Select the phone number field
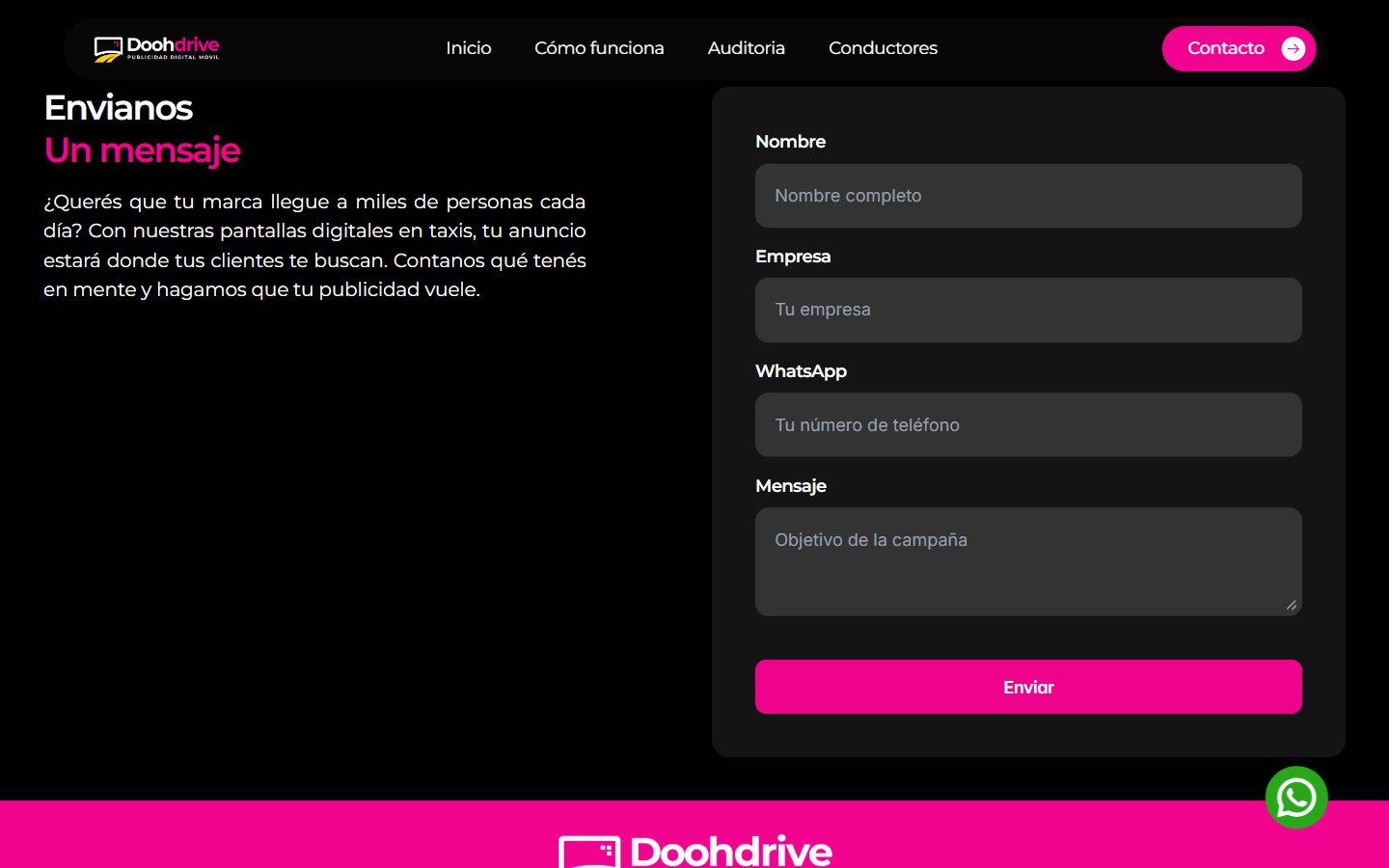 coord(1028,424)
